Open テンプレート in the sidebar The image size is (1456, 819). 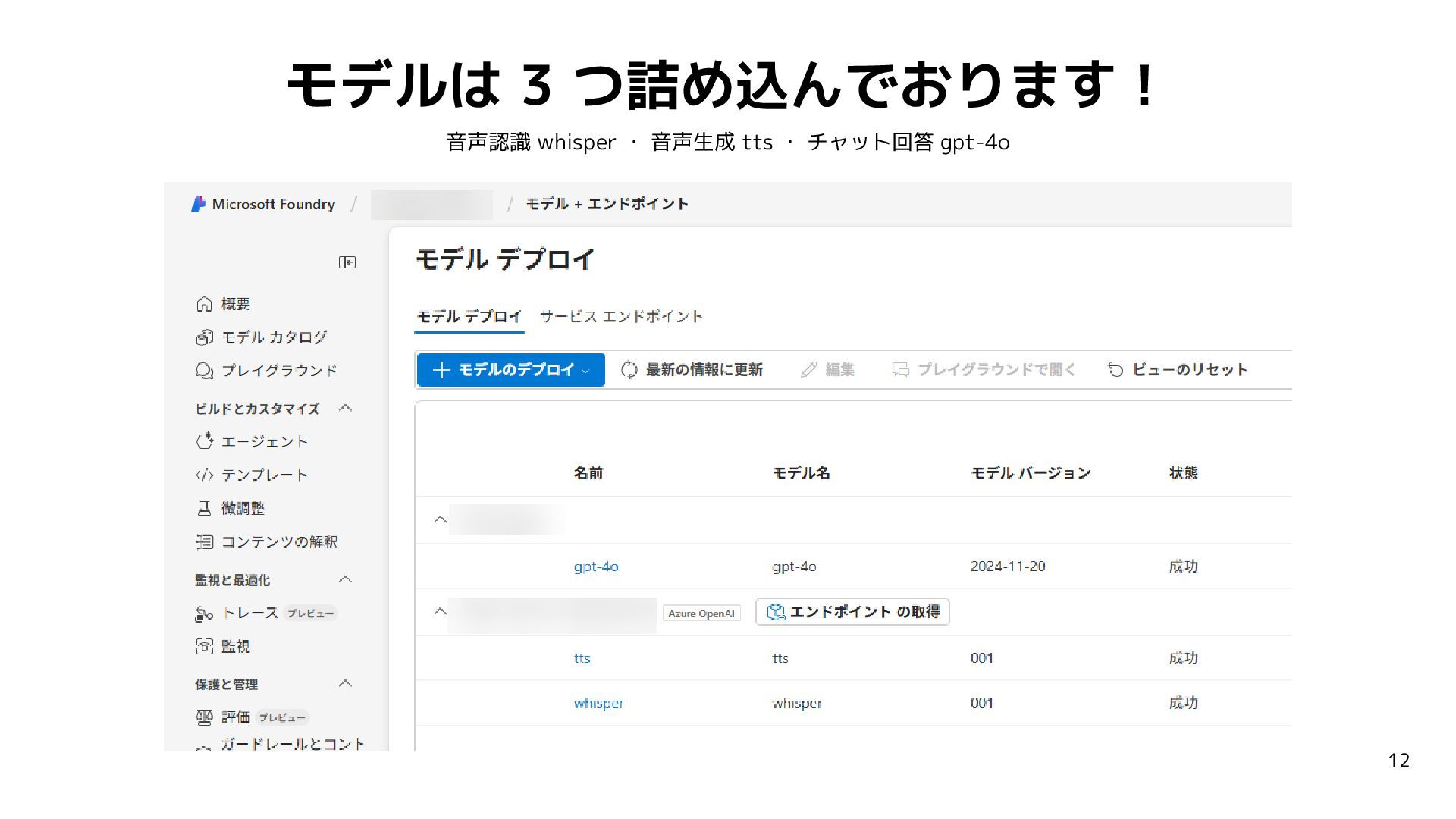(264, 475)
